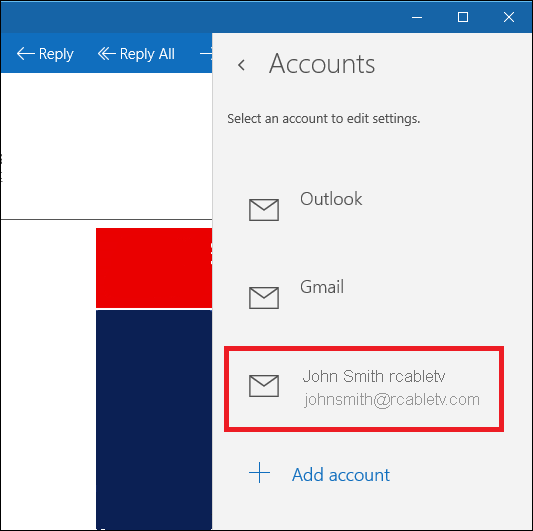Click johnsmith@rcabletv.com email address
Screen dimensions: 533x531
(x=392, y=399)
